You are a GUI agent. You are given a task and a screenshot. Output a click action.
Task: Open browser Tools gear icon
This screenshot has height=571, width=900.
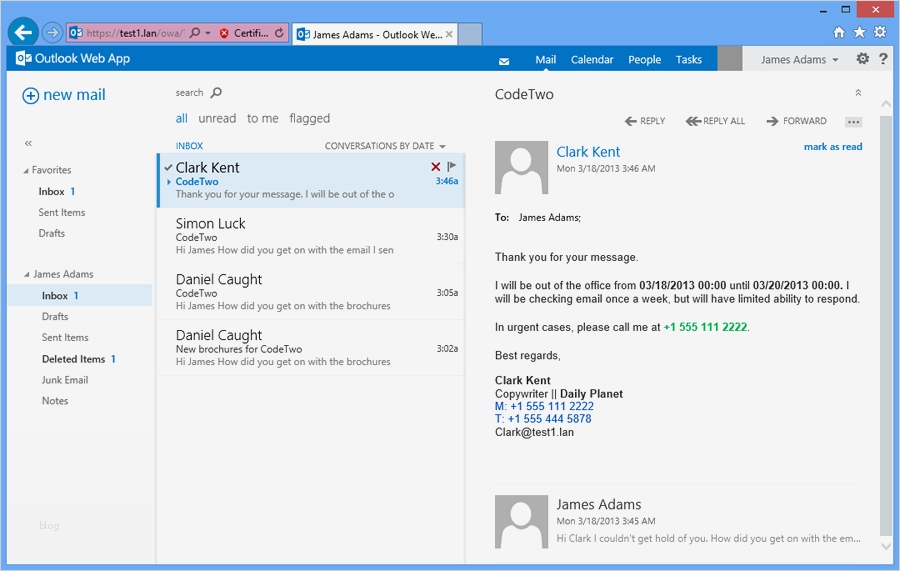coord(880,32)
